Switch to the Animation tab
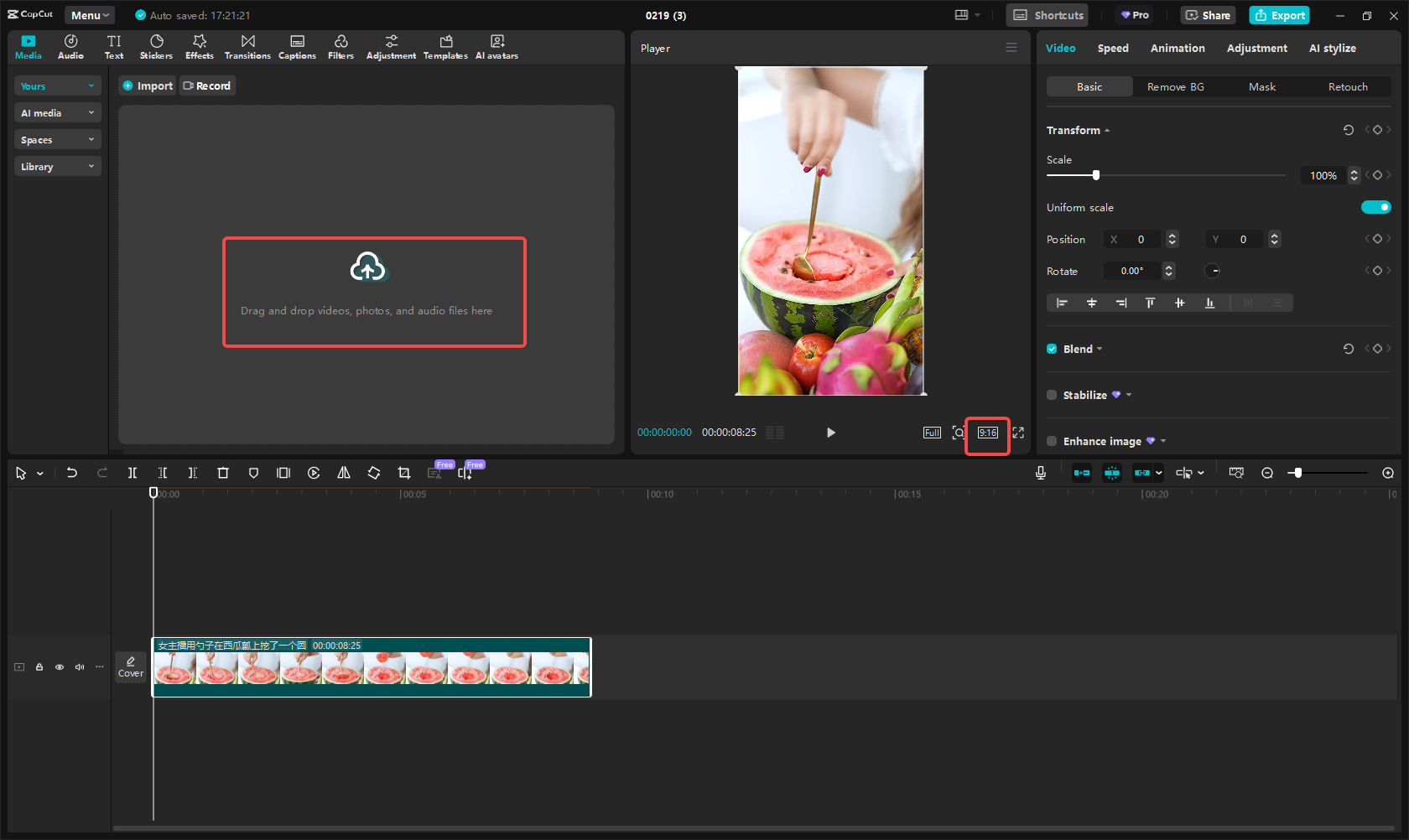This screenshot has width=1409, height=840. pos(1177,48)
